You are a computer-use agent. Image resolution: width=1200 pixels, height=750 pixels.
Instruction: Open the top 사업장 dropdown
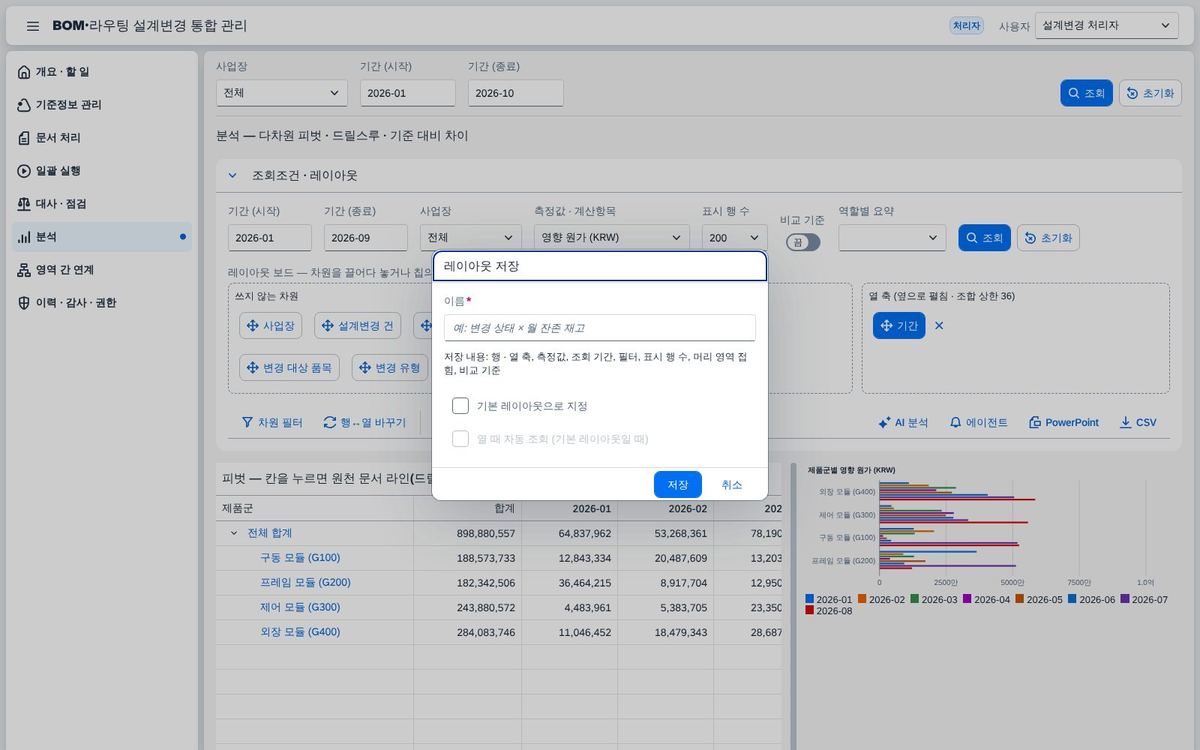click(282, 93)
